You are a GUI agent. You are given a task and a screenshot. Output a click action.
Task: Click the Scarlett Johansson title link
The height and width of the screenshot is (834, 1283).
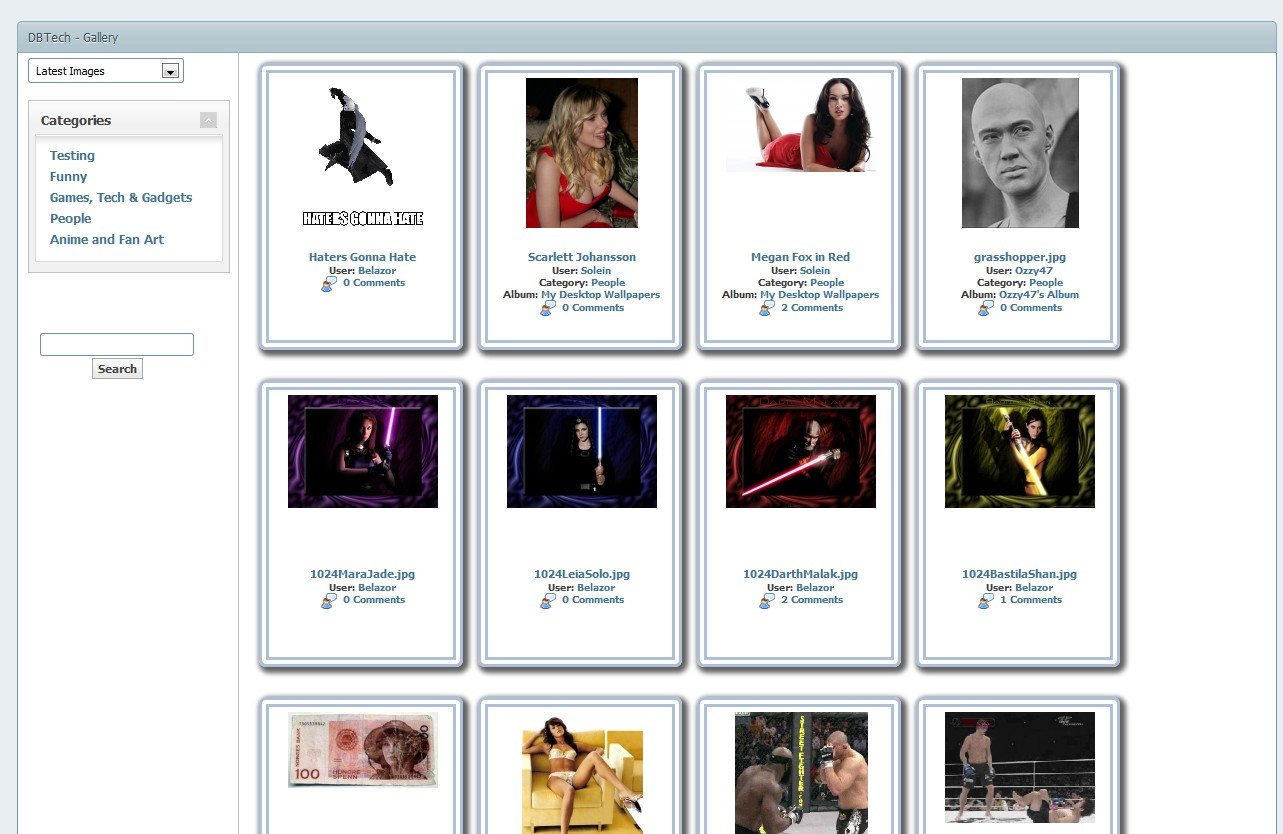pyautogui.click(x=581, y=257)
